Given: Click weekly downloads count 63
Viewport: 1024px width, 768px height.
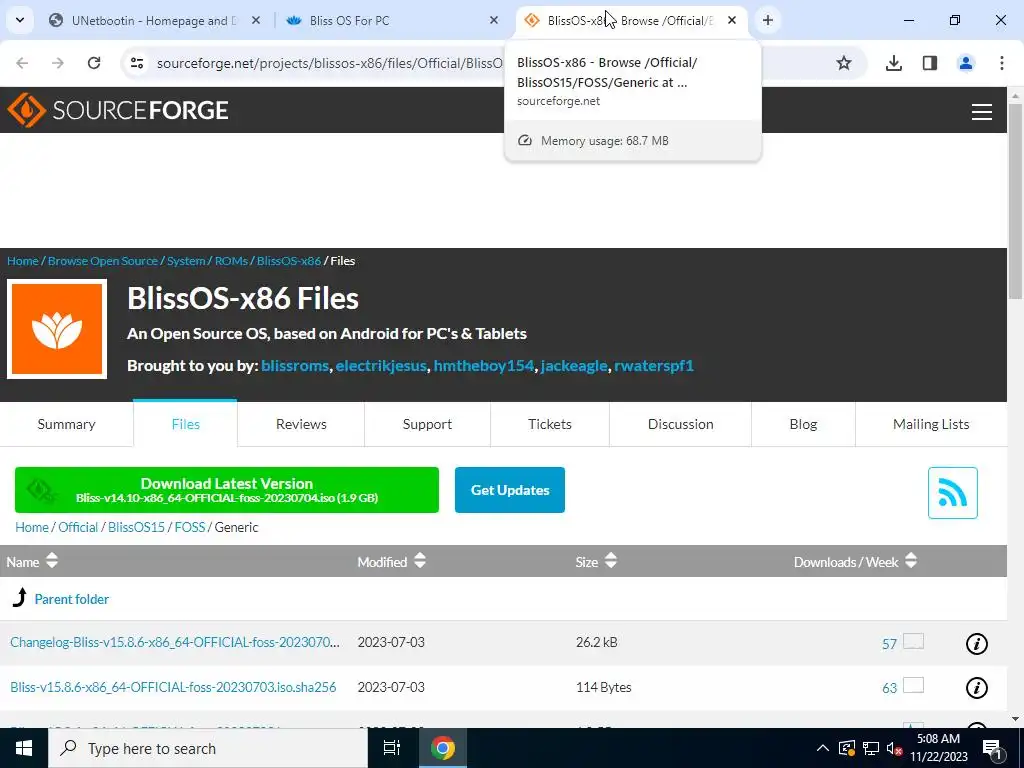Looking at the screenshot, I should [889, 688].
